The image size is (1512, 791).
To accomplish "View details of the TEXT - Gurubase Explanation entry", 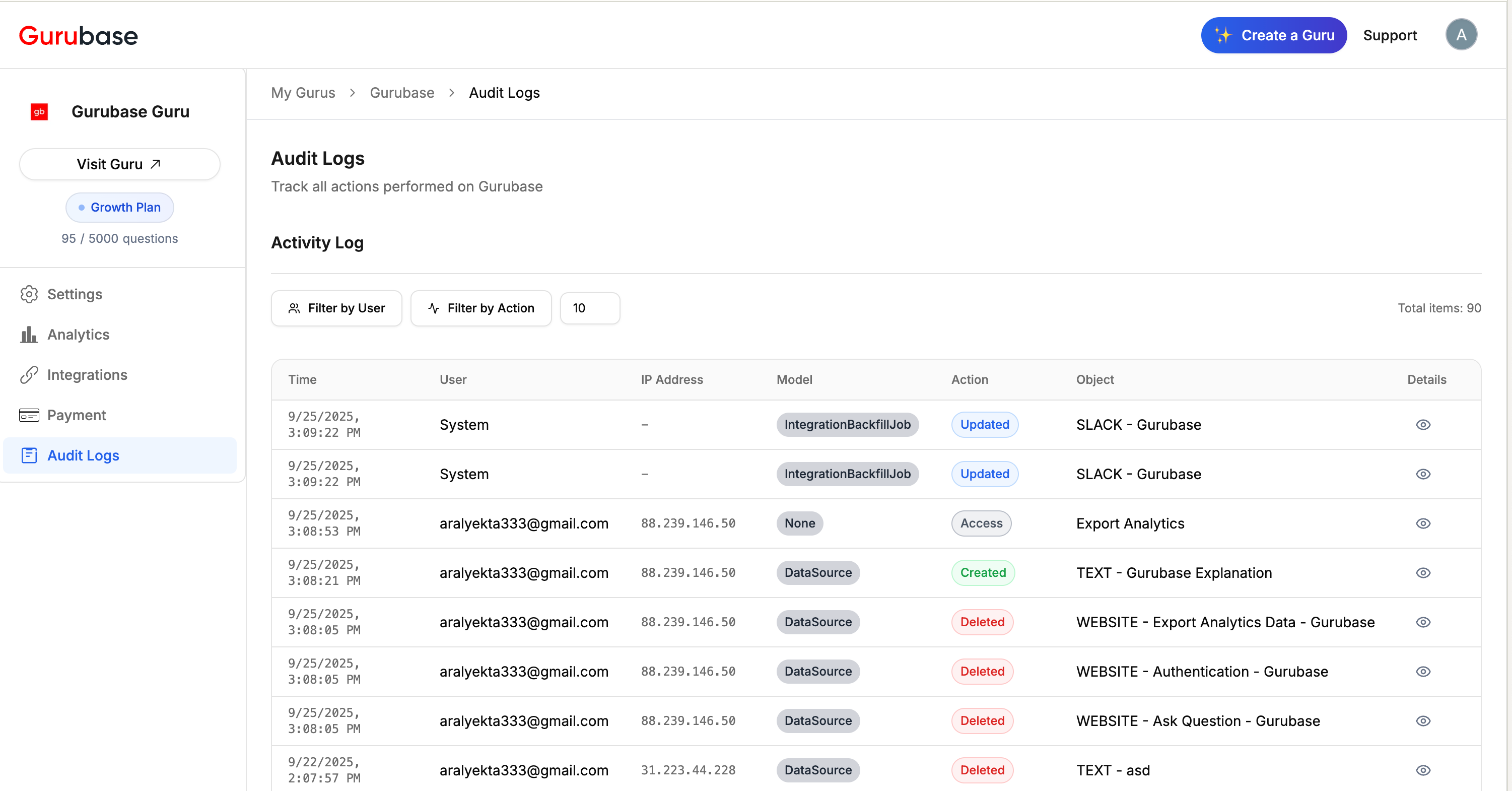I will [1424, 572].
